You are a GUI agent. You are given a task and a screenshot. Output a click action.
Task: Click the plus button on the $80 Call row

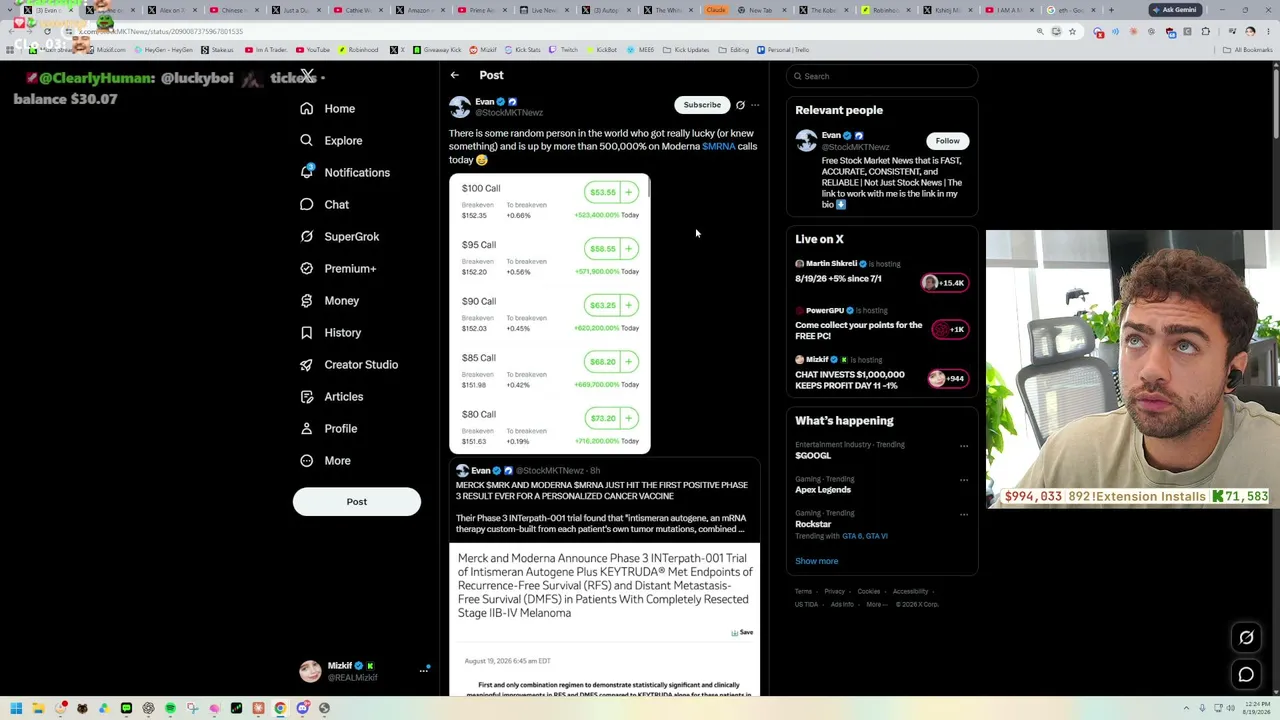click(x=629, y=418)
